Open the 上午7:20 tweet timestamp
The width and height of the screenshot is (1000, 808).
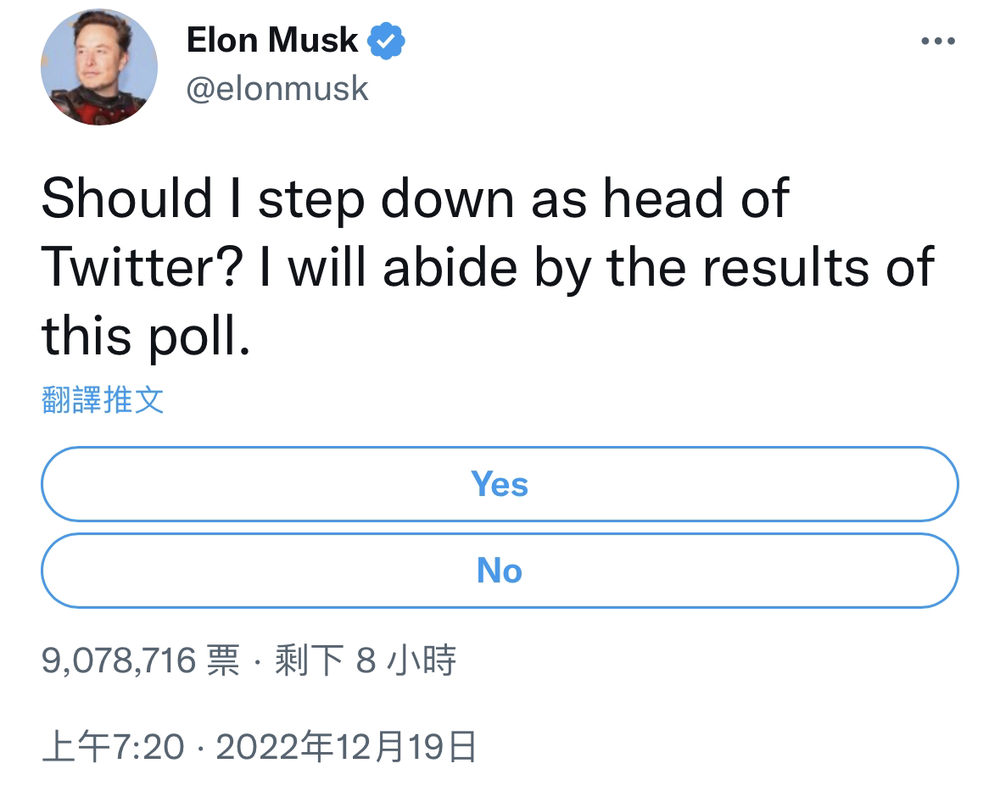(x=113, y=747)
